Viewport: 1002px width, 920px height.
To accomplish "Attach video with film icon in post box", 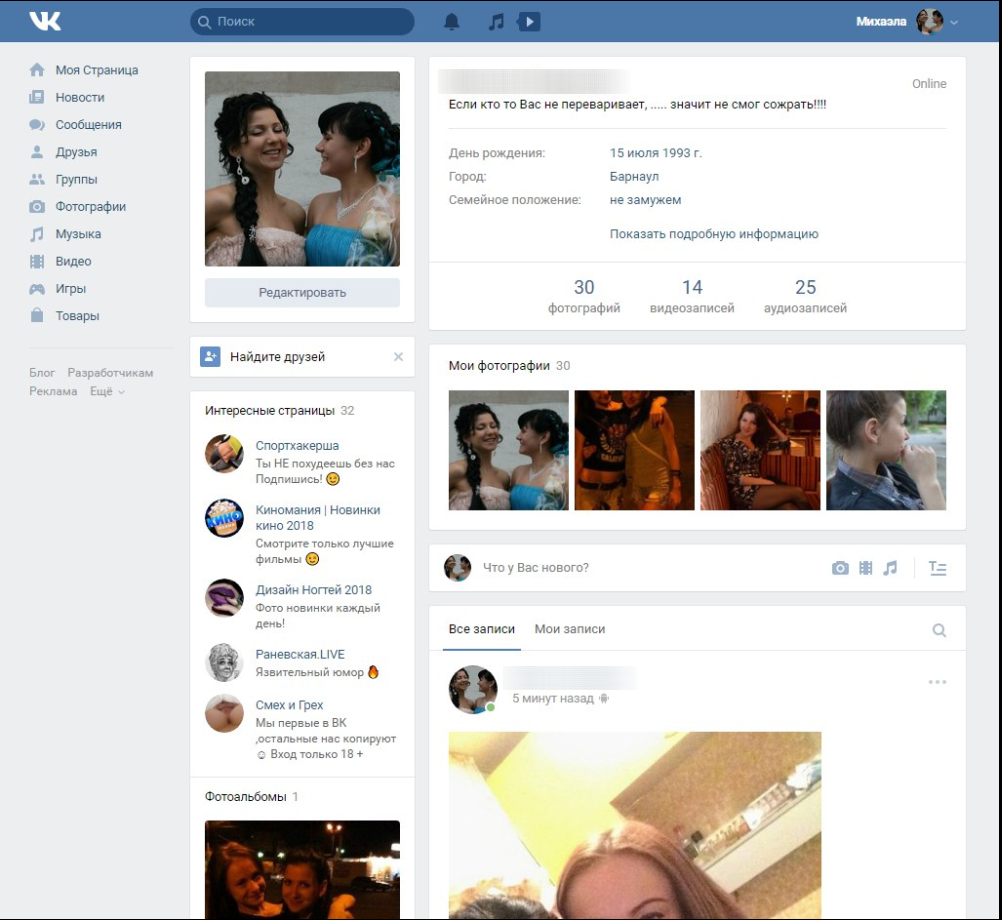I will tap(866, 568).
